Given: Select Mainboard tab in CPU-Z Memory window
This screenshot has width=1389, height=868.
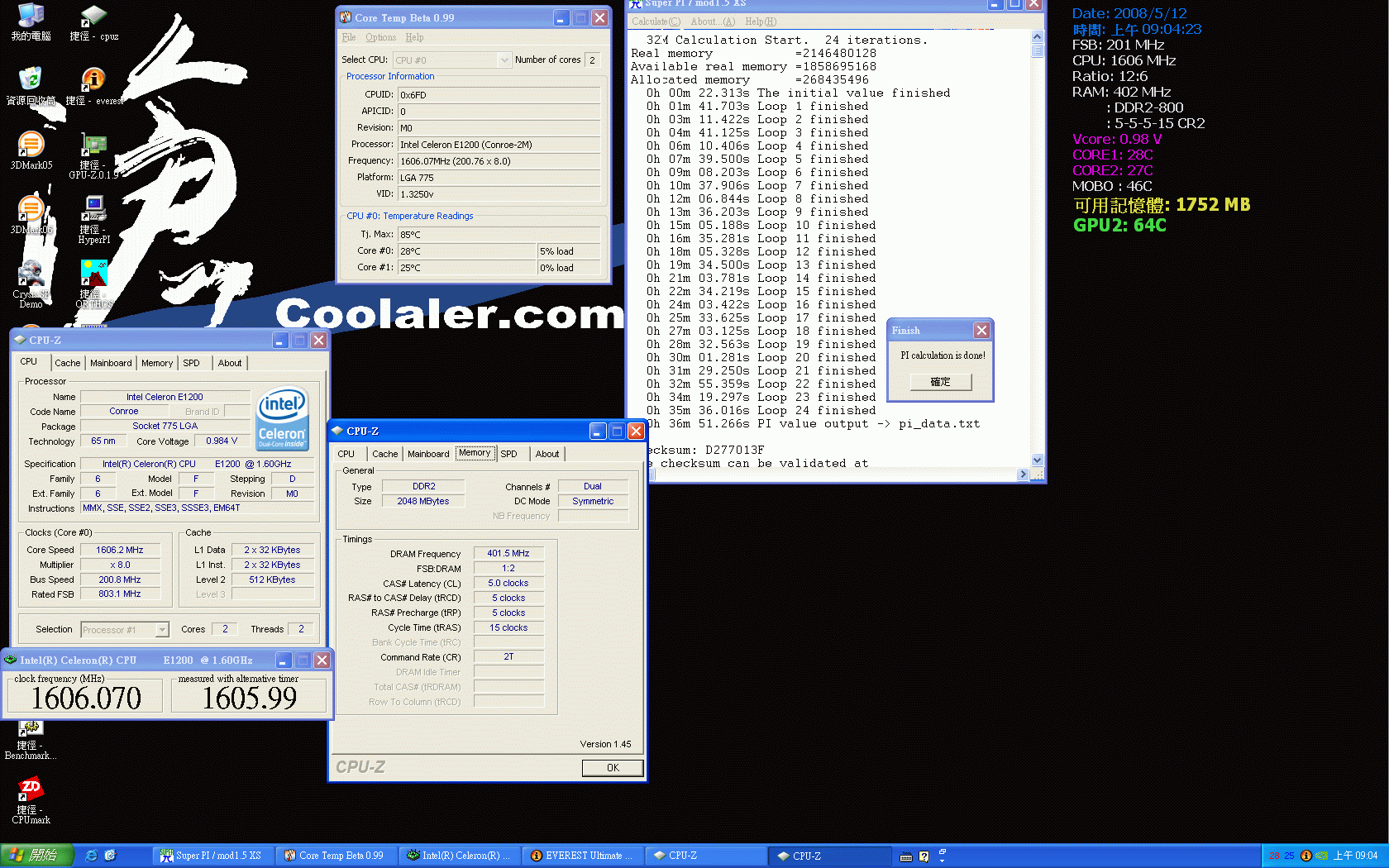Looking at the screenshot, I should tap(428, 454).
